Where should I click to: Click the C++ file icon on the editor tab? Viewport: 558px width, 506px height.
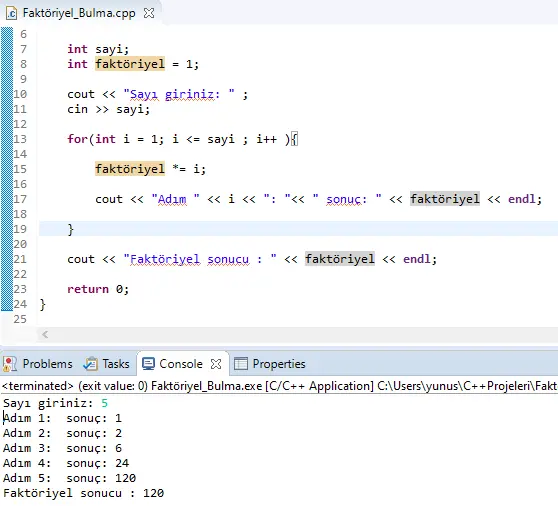(x=11, y=14)
